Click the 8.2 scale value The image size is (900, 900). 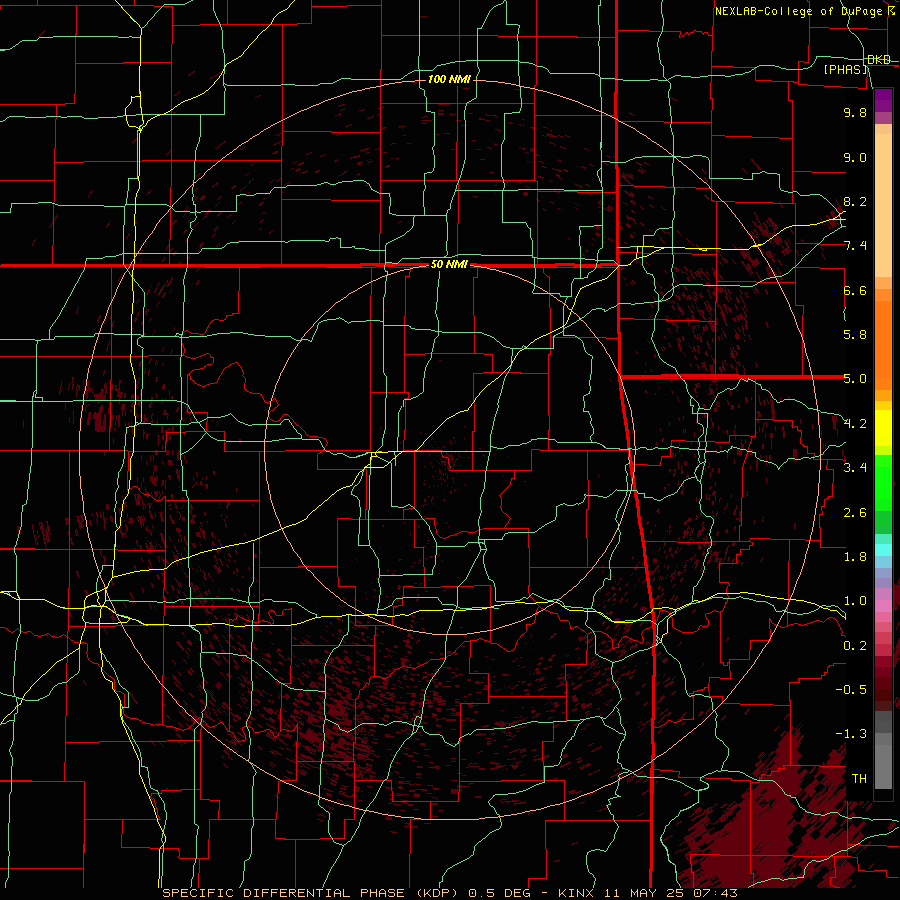855,202
